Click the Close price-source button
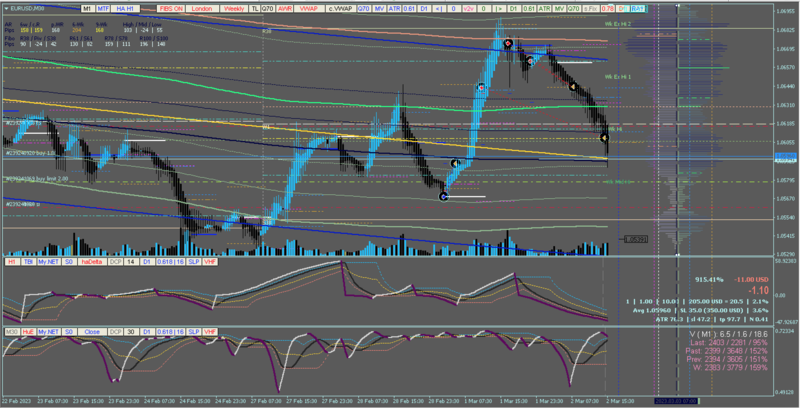The width and height of the screenshot is (800, 408). [x=92, y=332]
